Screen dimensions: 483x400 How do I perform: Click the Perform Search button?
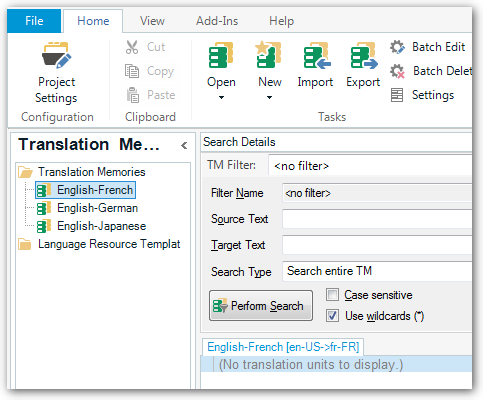click(x=261, y=305)
